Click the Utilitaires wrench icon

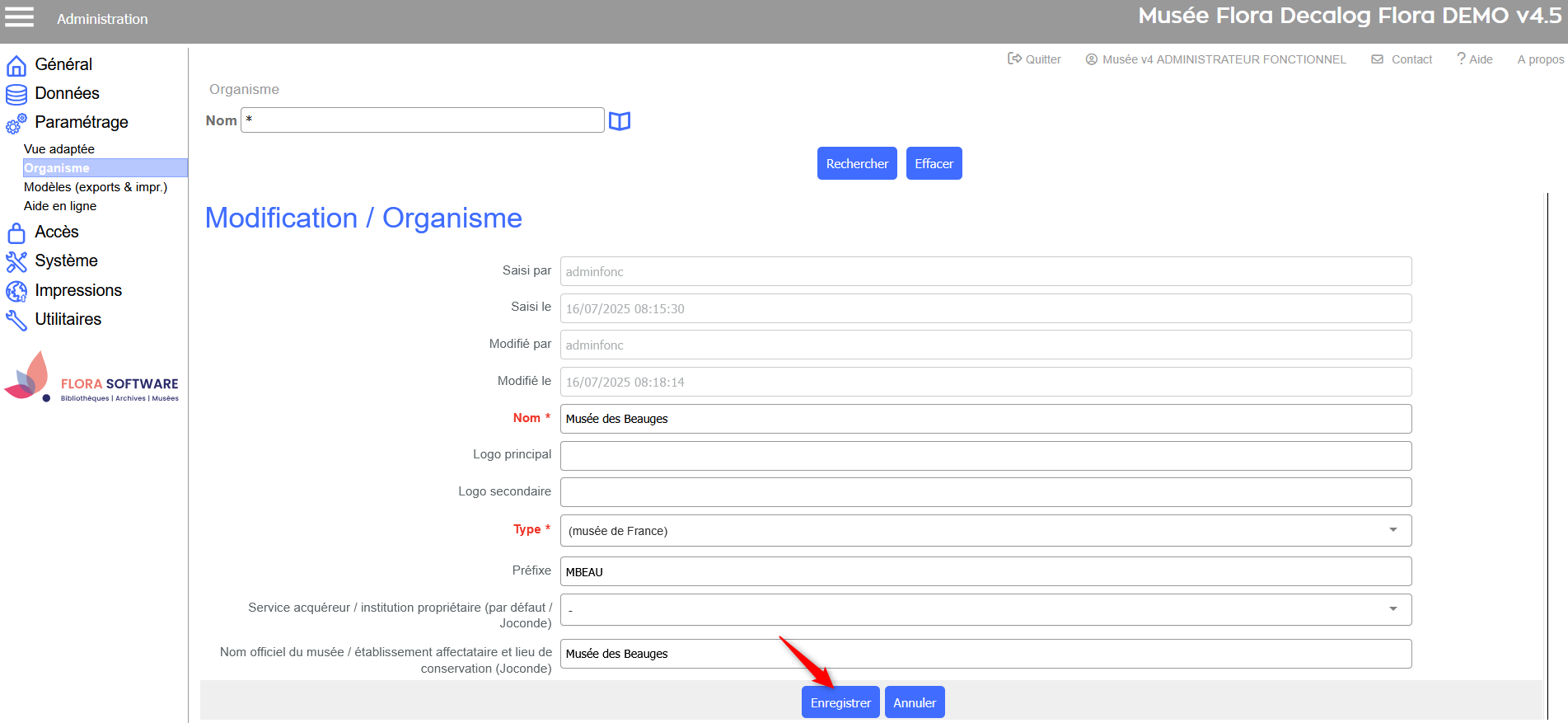click(16, 321)
